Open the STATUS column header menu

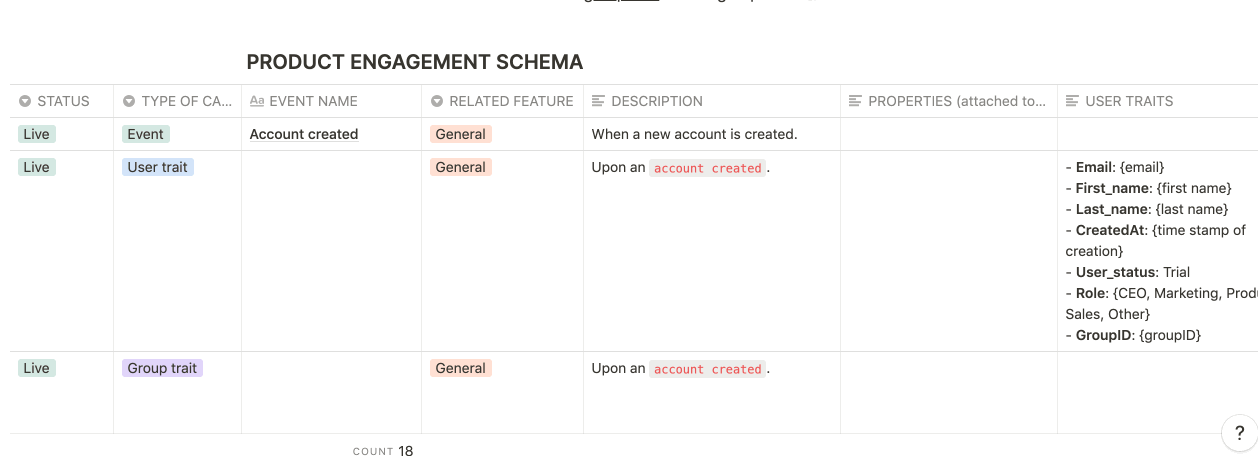pyautogui.click(x=63, y=101)
